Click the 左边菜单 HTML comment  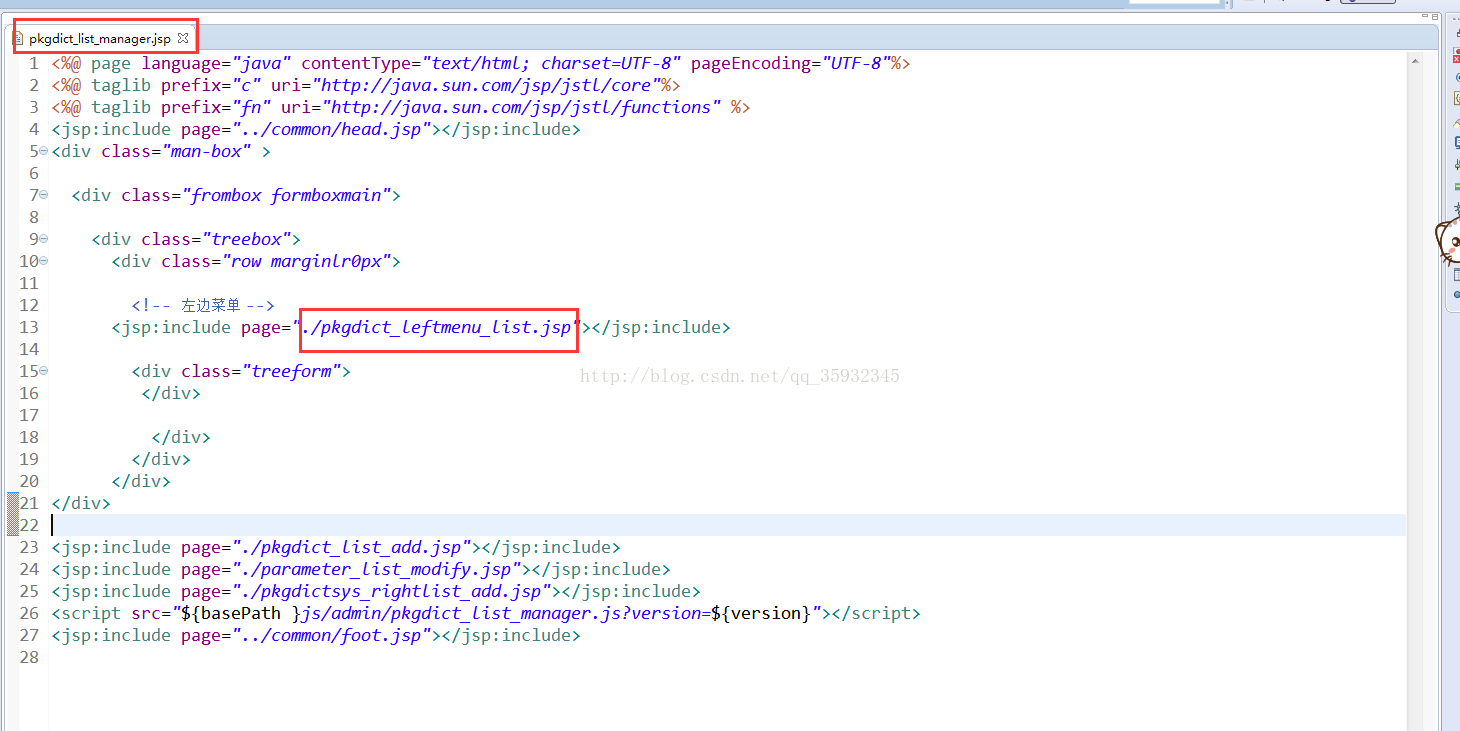click(x=203, y=305)
